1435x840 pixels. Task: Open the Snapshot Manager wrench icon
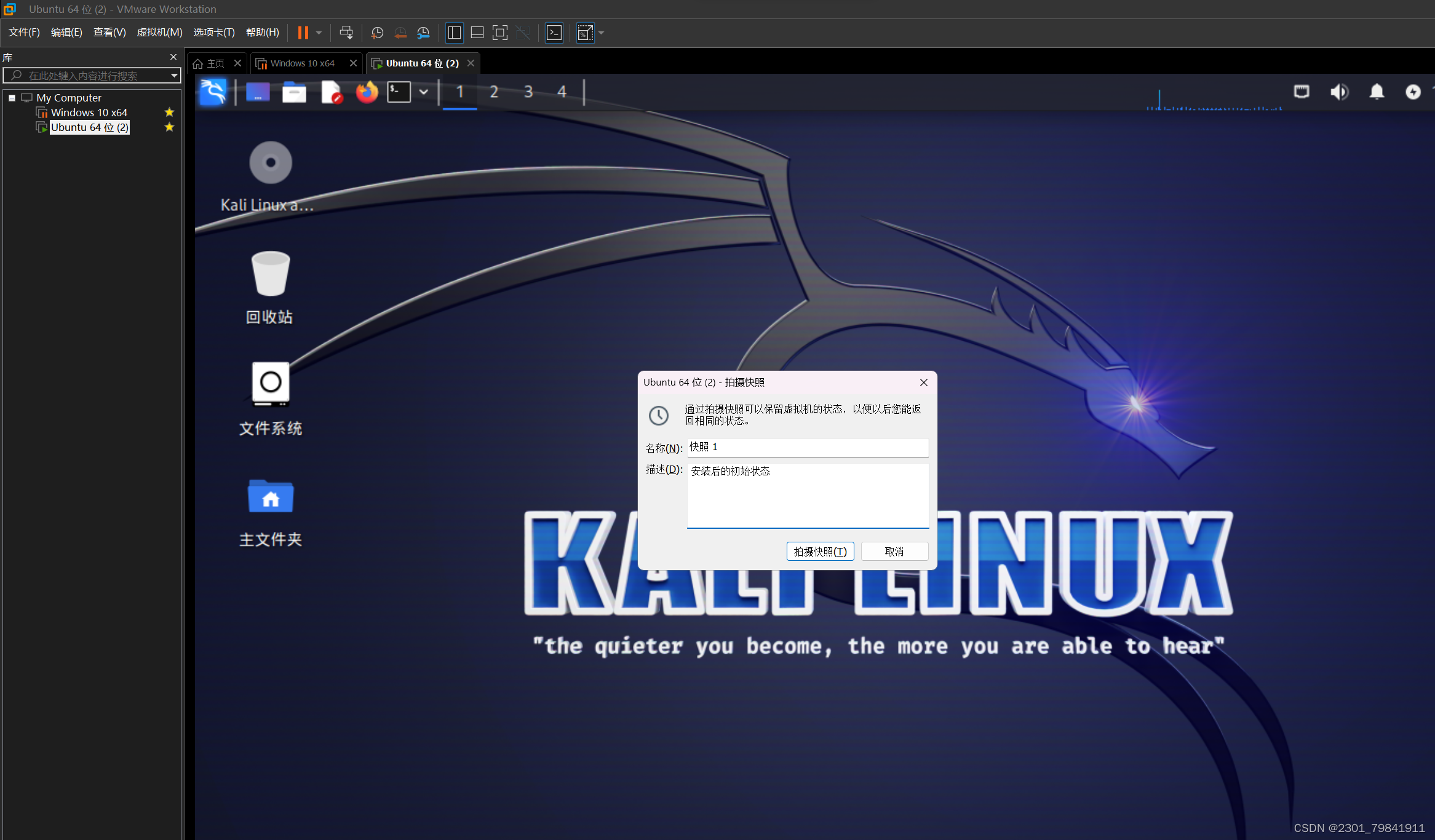[x=423, y=33]
